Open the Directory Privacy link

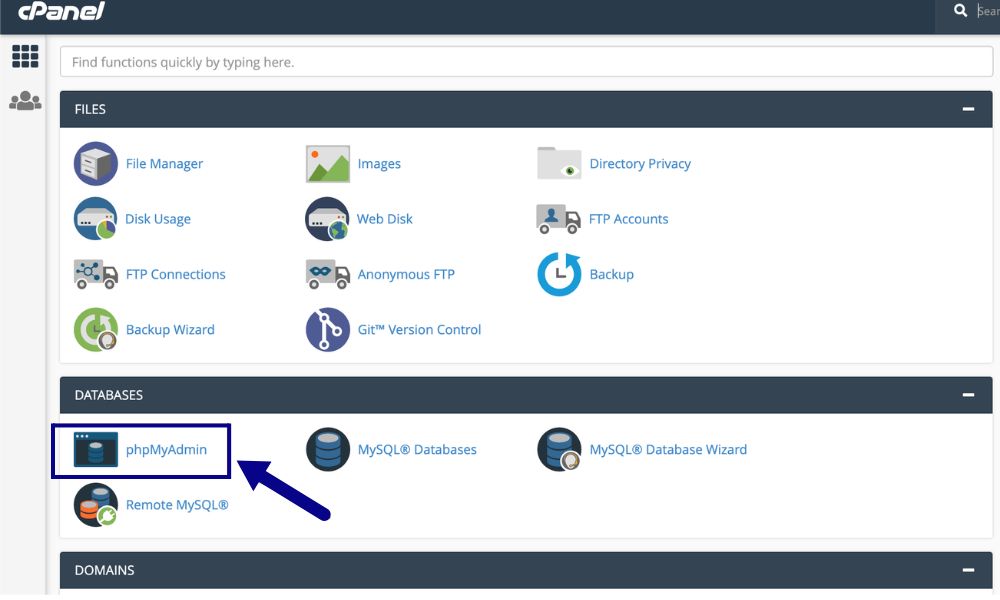tap(640, 164)
